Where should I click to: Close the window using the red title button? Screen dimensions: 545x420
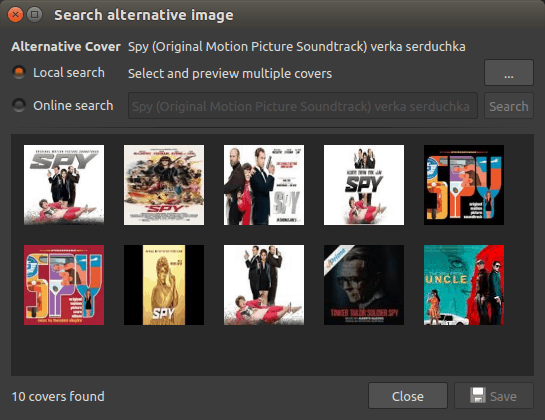pos(15,15)
